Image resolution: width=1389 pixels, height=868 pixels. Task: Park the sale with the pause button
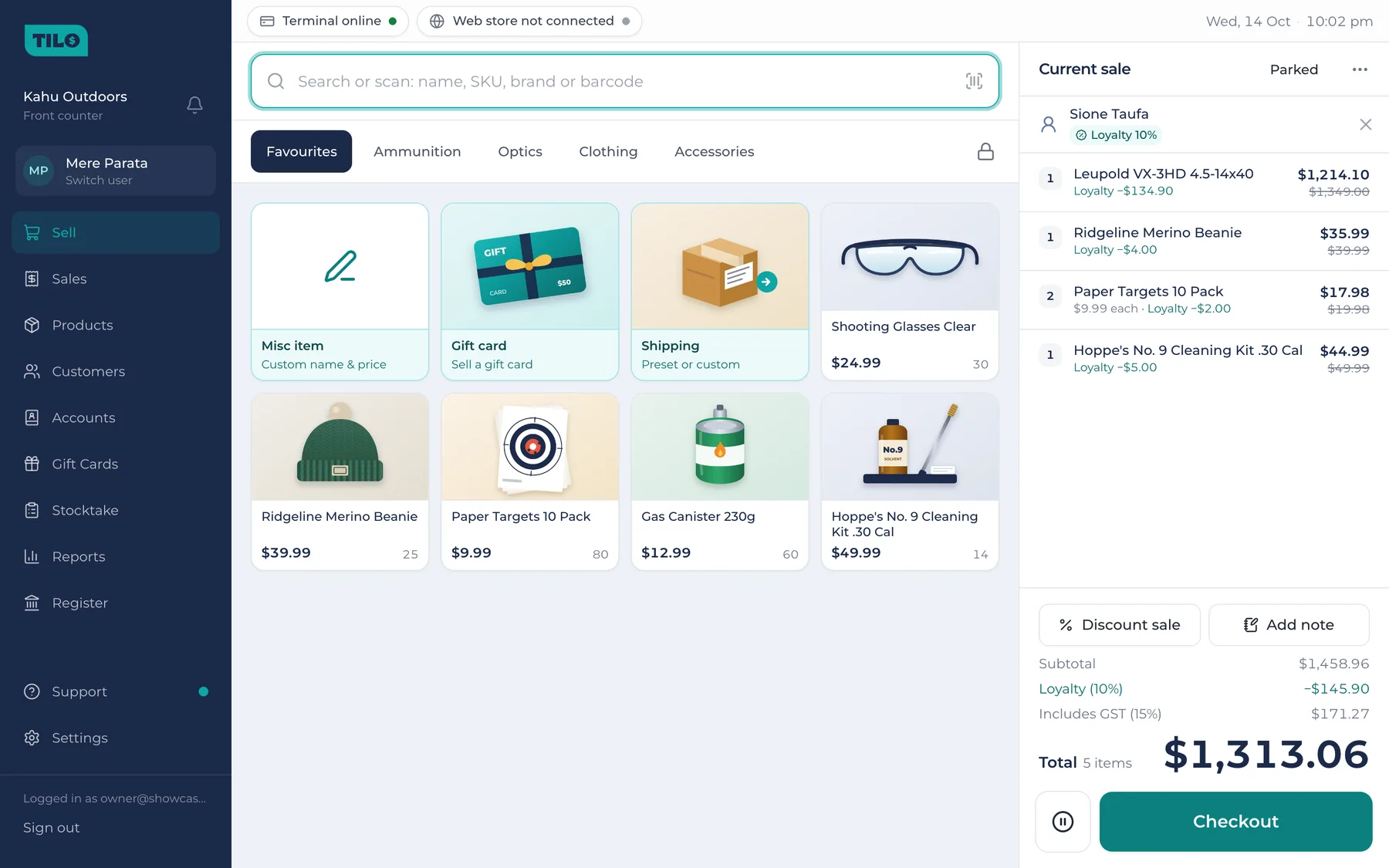point(1063,822)
